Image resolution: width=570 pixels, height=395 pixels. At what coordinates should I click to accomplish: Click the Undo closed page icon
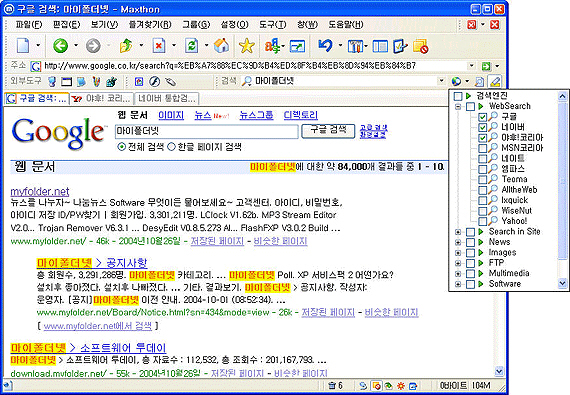tap(325, 46)
